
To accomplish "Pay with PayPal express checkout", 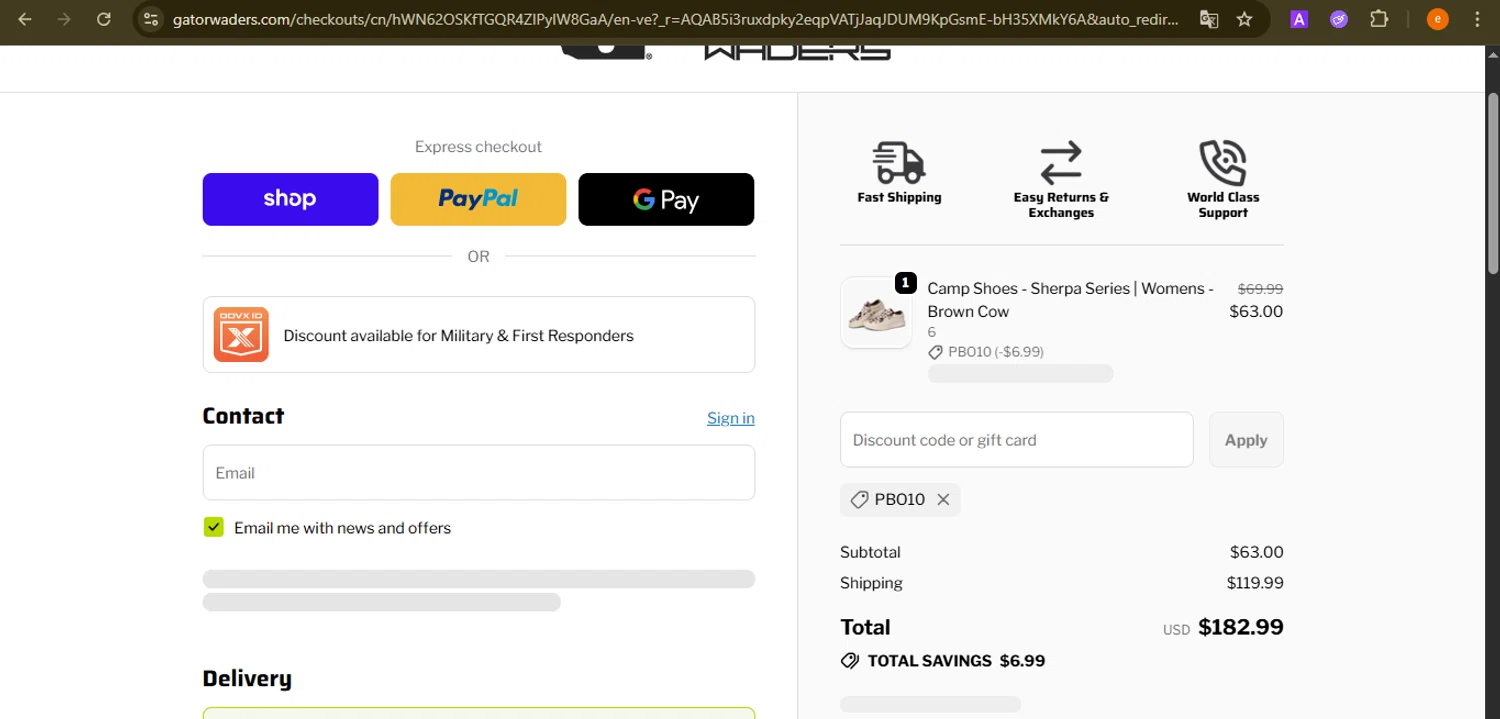I will click(x=478, y=199).
